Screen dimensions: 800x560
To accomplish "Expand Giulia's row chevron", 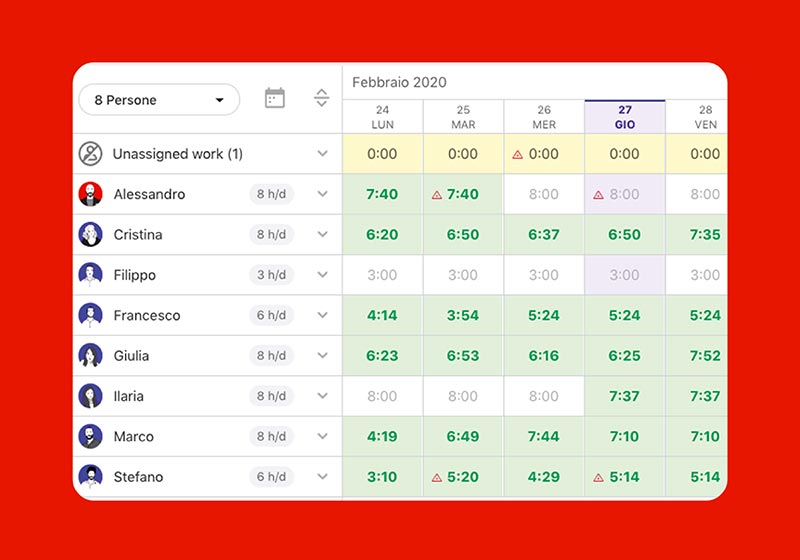I will (322, 356).
